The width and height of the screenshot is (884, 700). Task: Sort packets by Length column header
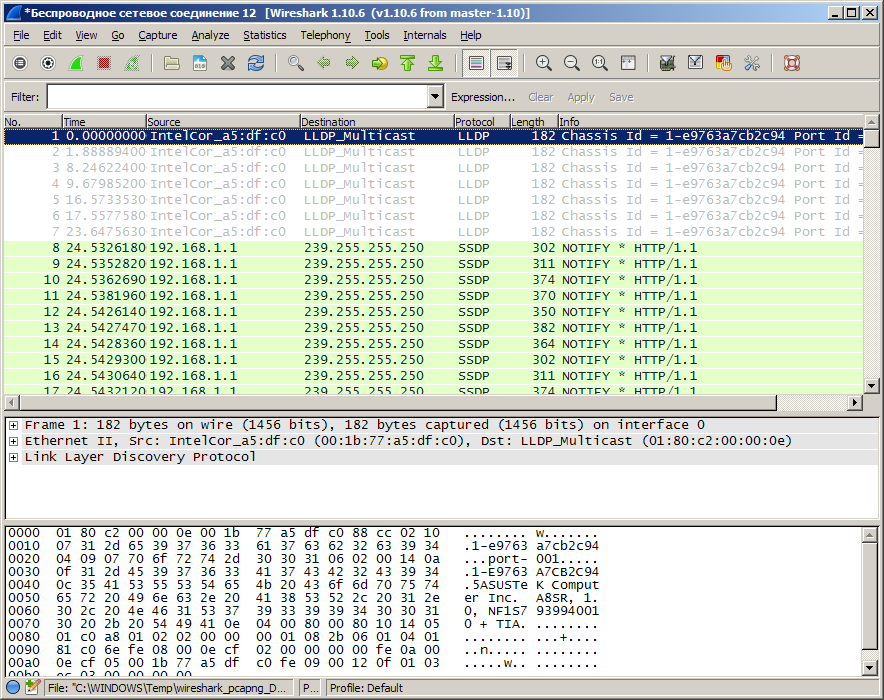pyautogui.click(x=533, y=122)
